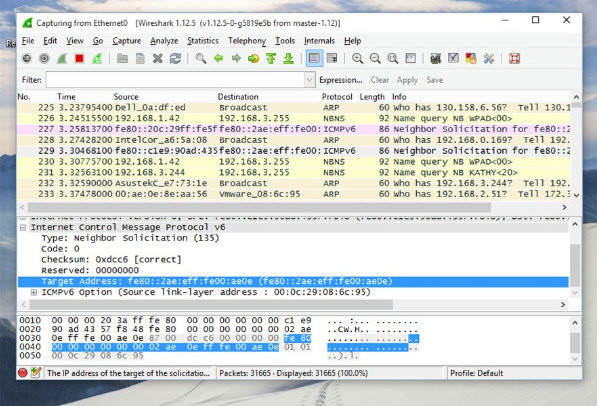Click the Apply filter button
The height and width of the screenshot is (406, 597).
[x=407, y=80]
